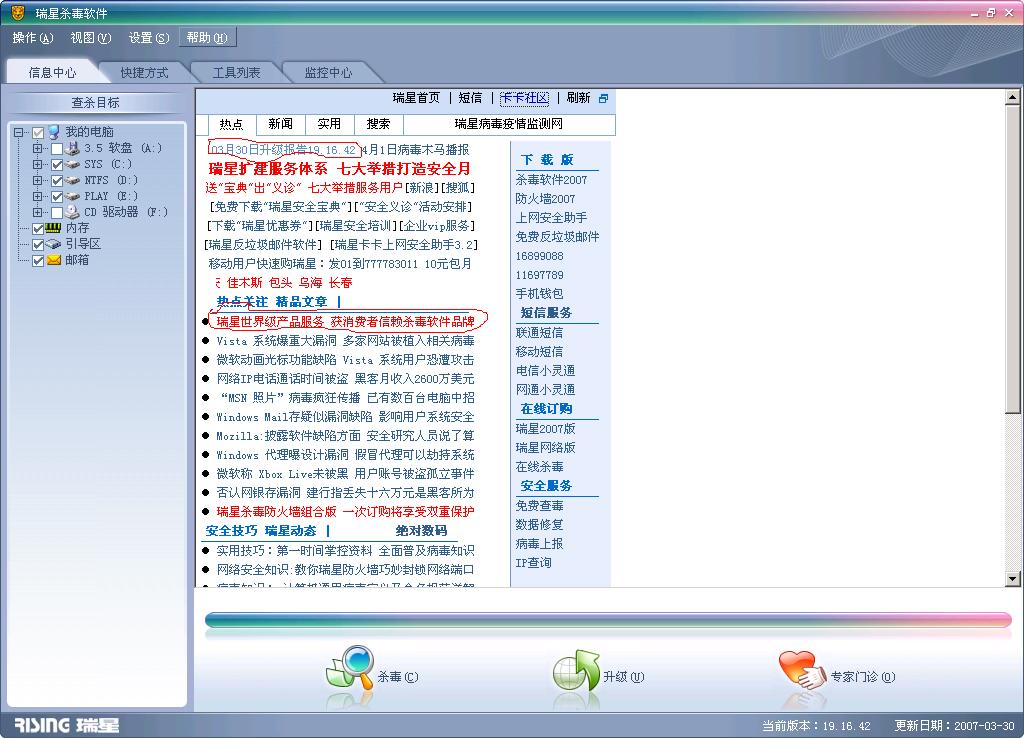The image size is (1024, 738).
Task: Click the 免费查毒 link
Action: 539,505
